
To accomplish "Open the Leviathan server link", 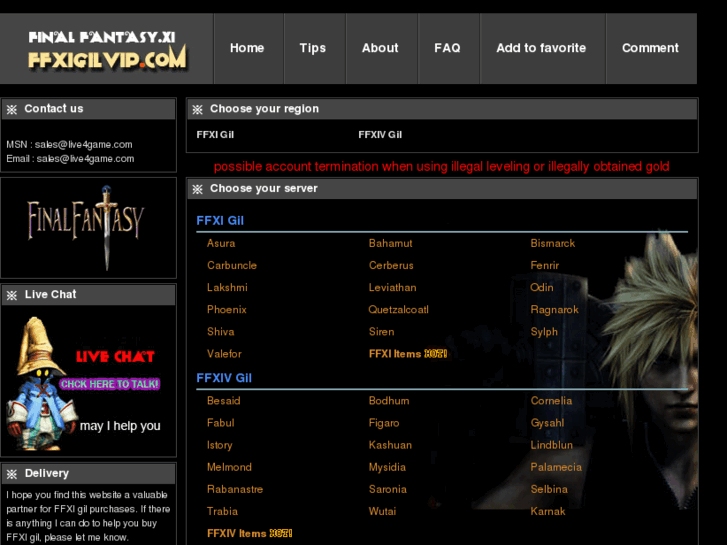I will point(393,288).
